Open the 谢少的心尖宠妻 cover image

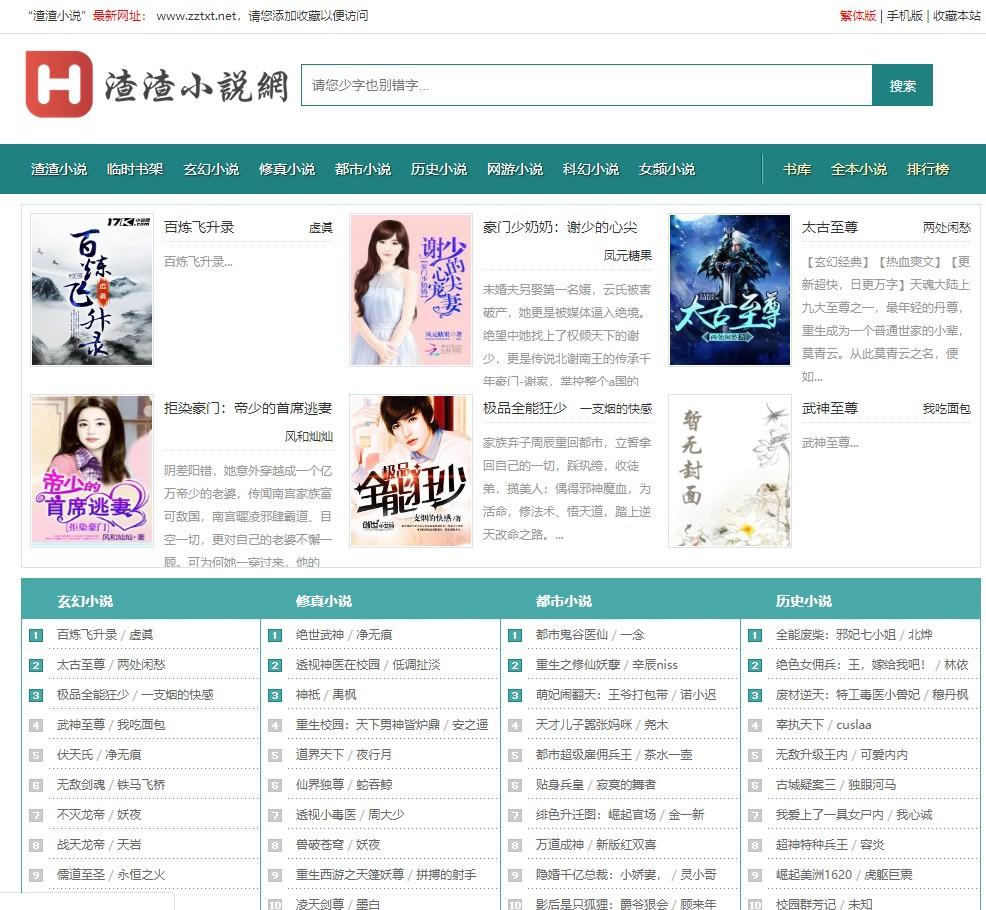(410, 290)
